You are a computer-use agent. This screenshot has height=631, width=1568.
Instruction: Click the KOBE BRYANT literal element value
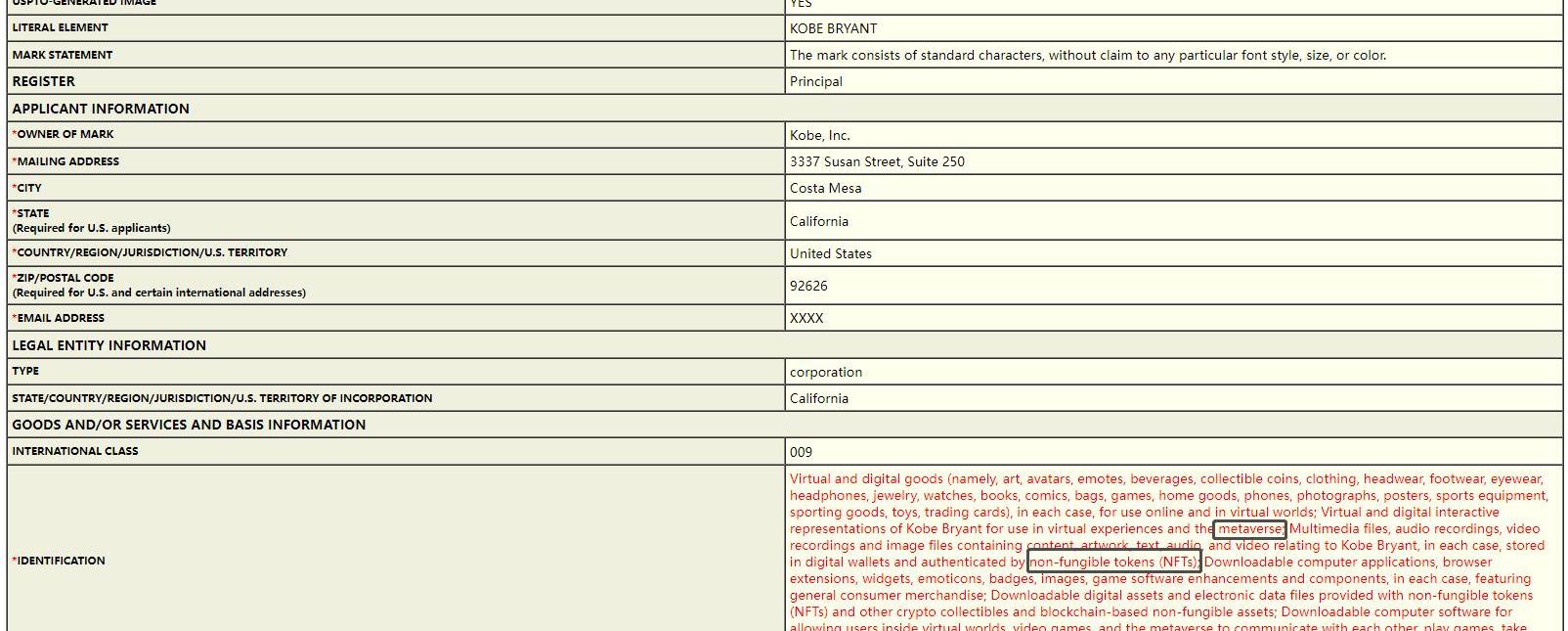pyautogui.click(x=833, y=28)
